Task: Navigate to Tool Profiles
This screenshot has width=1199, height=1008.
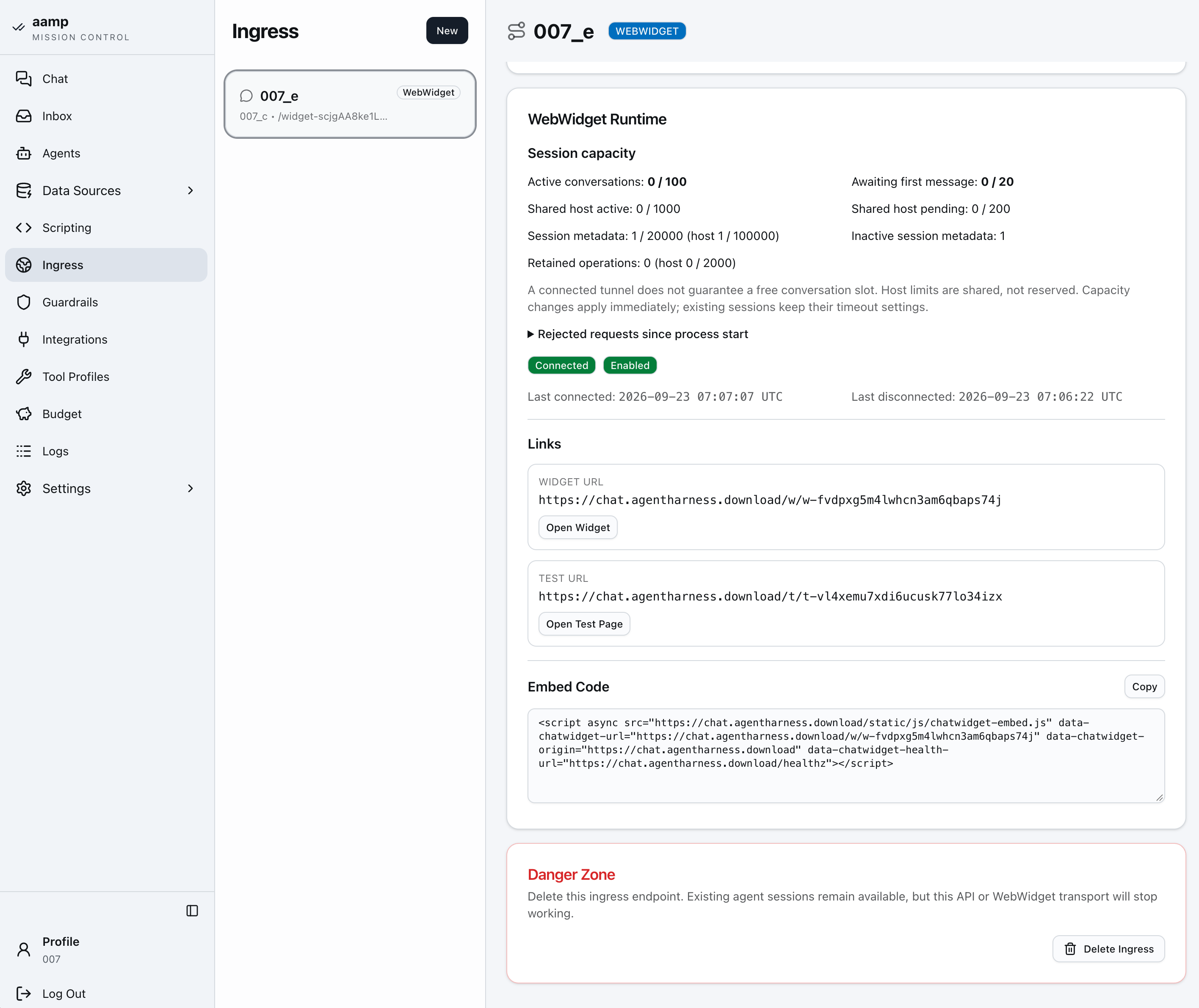Action: (x=106, y=377)
